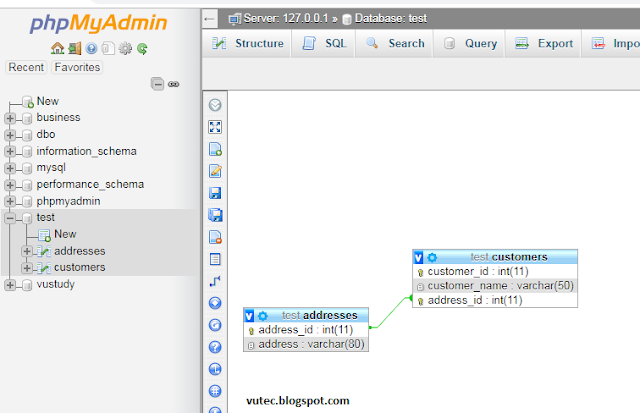Collapse the test database node
This screenshot has height=413, width=640.
tap(10, 218)
